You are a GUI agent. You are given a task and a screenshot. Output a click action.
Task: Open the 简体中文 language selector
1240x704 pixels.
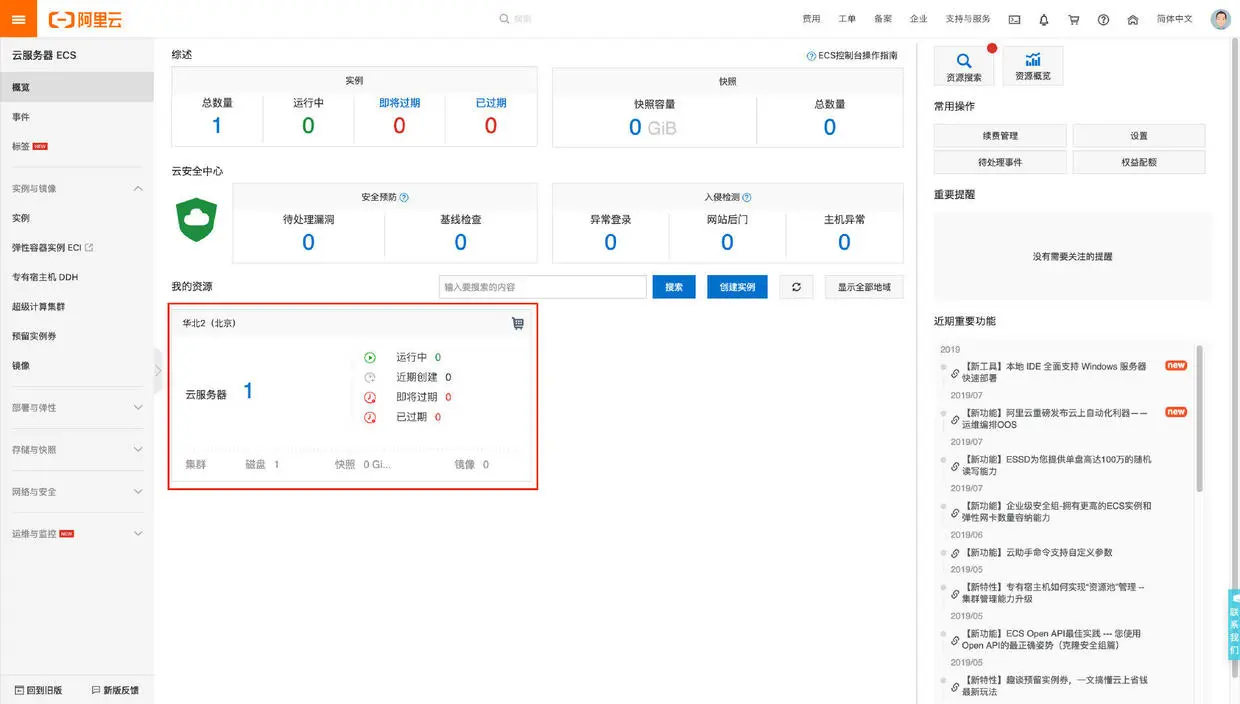tap(1174, 19)
